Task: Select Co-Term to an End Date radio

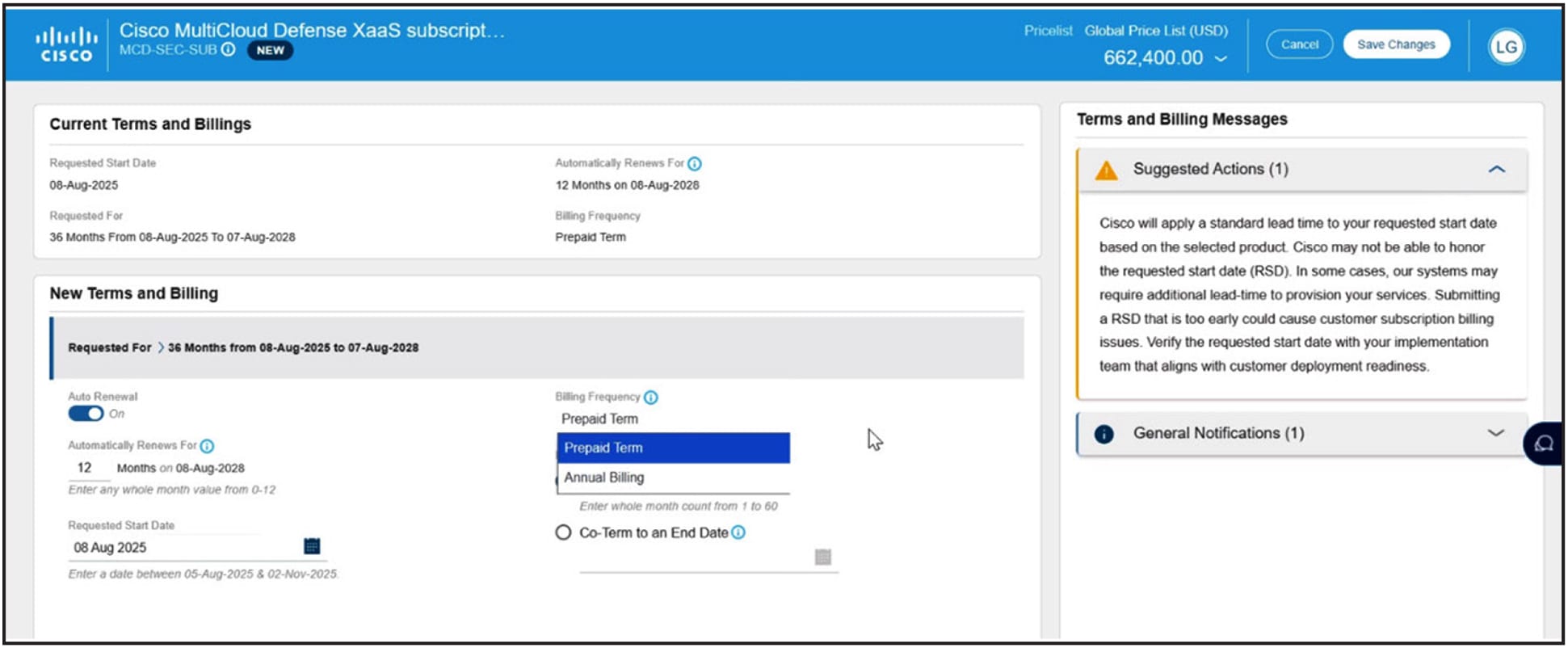Action: 563,532
